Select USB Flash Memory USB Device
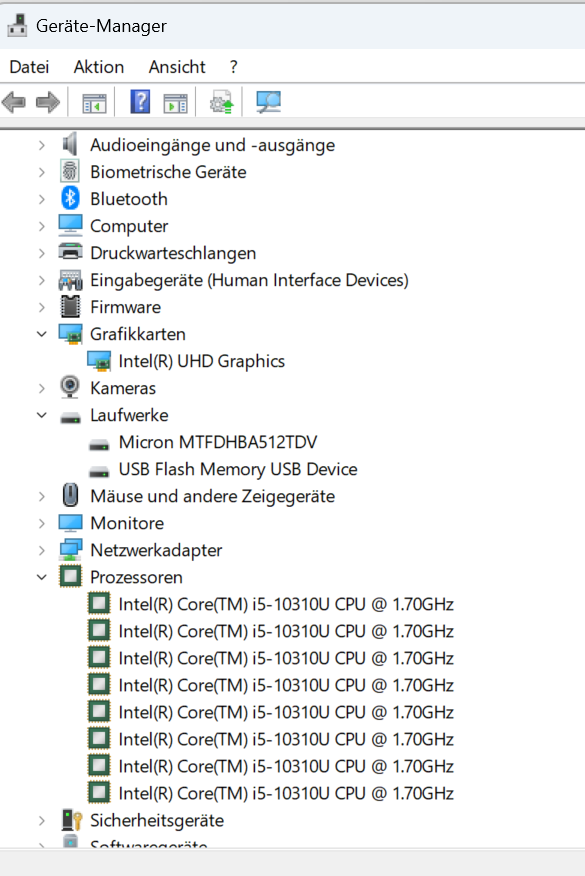Viewport: 585px width, 876px height. tap(238, 469)
